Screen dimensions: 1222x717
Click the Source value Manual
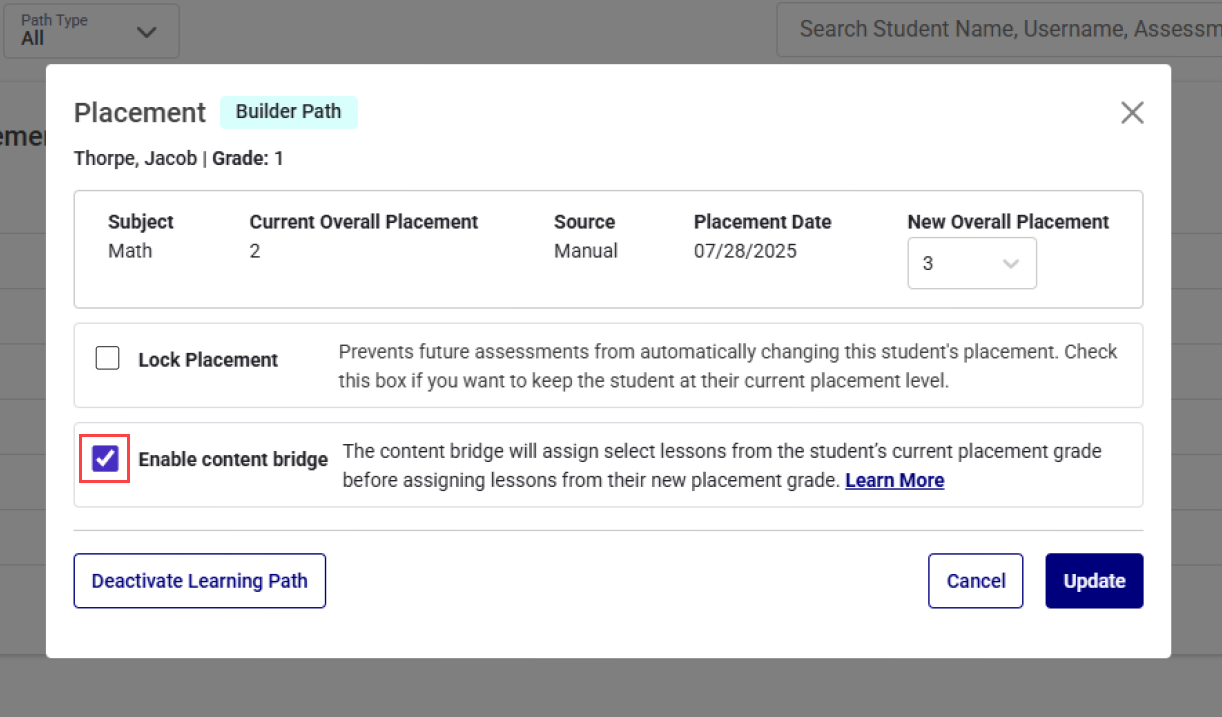pyautogui.click(x=585, y=251)
